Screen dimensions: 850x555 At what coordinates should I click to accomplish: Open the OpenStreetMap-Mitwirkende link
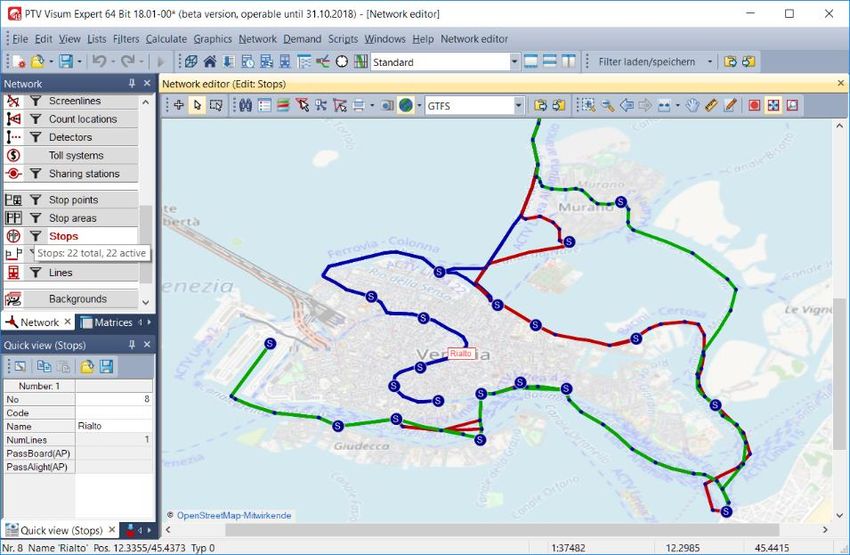click(x=234, y=515)
